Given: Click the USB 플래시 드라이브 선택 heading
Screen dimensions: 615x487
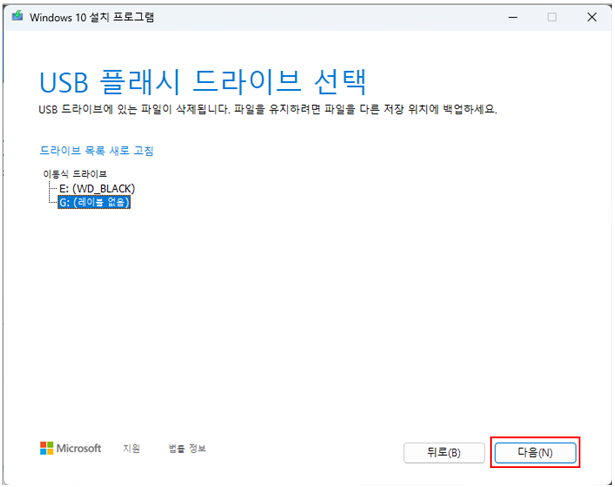Looking at the screenshot, I should [x=203, y=82].
